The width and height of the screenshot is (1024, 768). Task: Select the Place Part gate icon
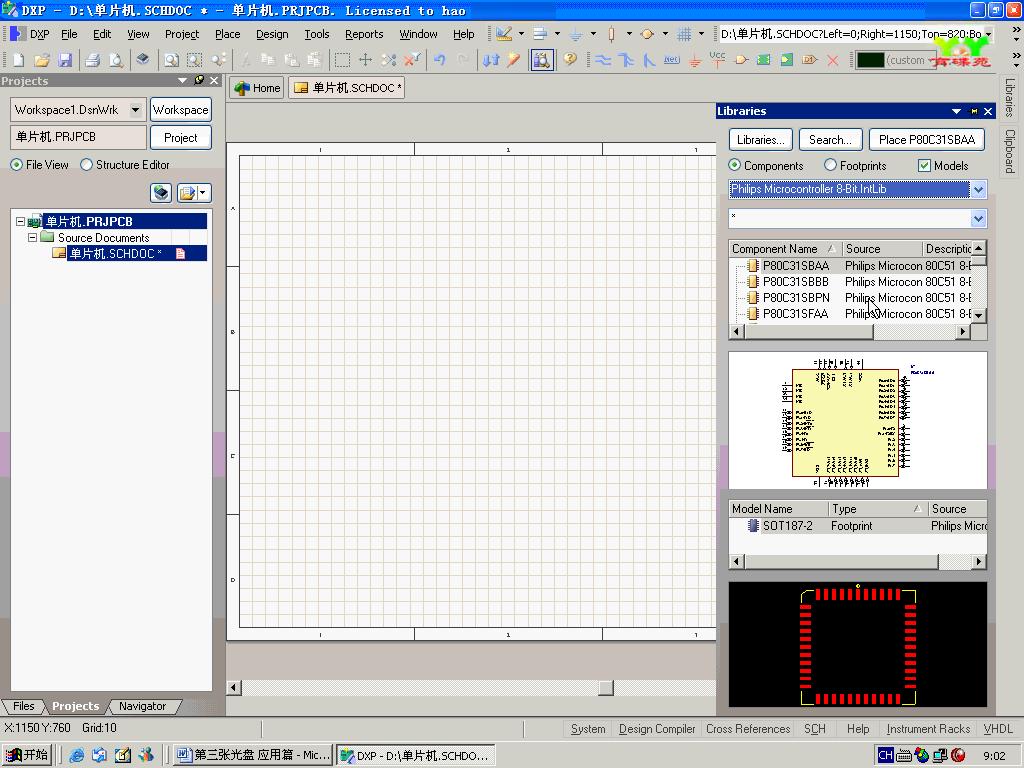pyautogui.click(x=741, y=60)
